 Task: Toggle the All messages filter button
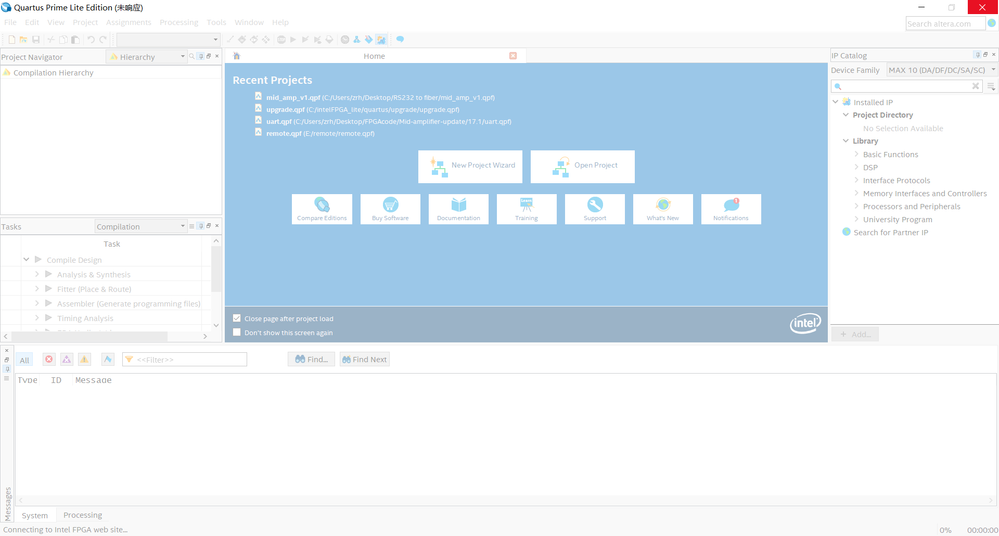[x=24, y=360]
